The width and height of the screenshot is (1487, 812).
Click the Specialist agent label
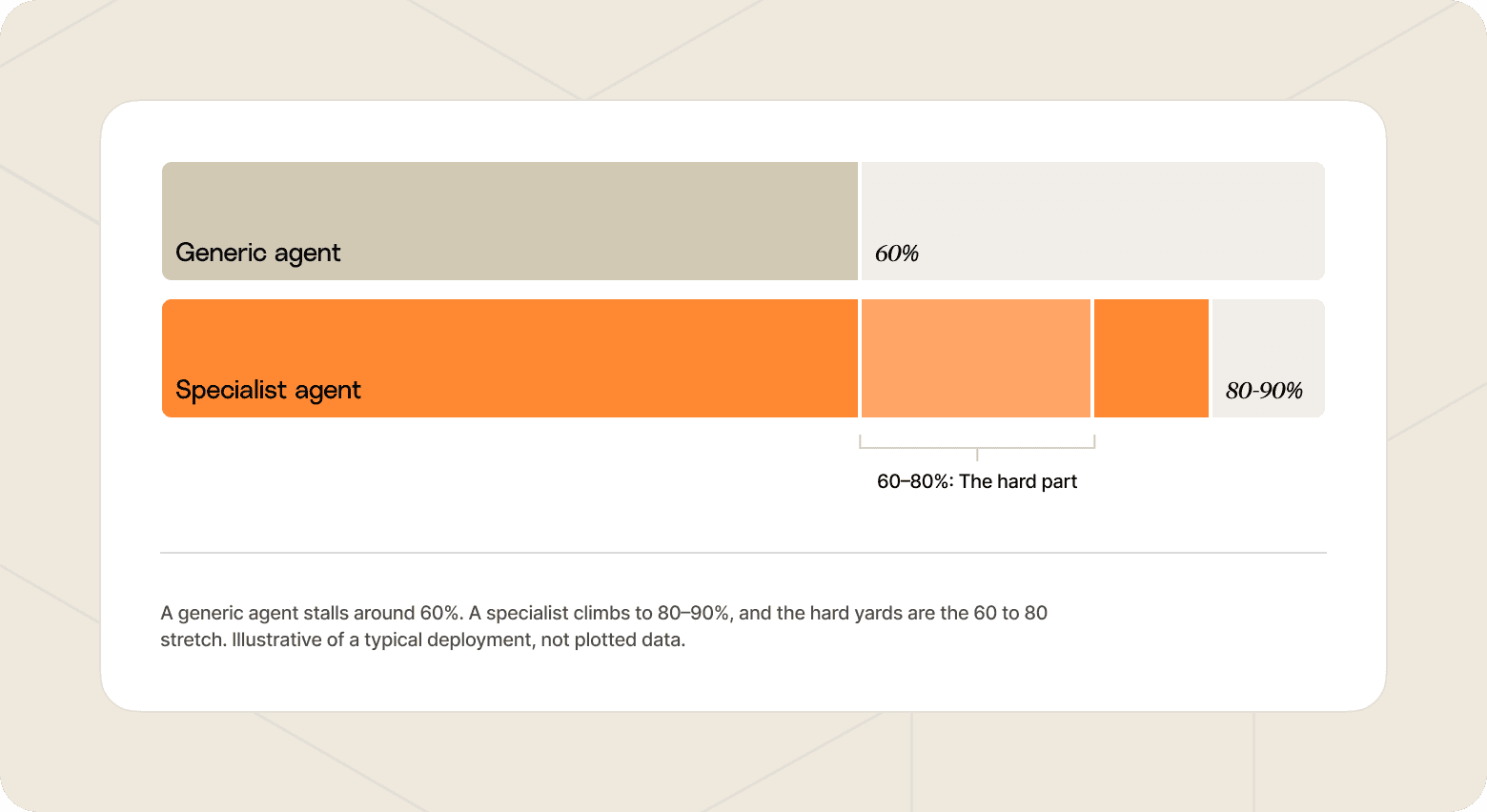[x=268, y=390]
